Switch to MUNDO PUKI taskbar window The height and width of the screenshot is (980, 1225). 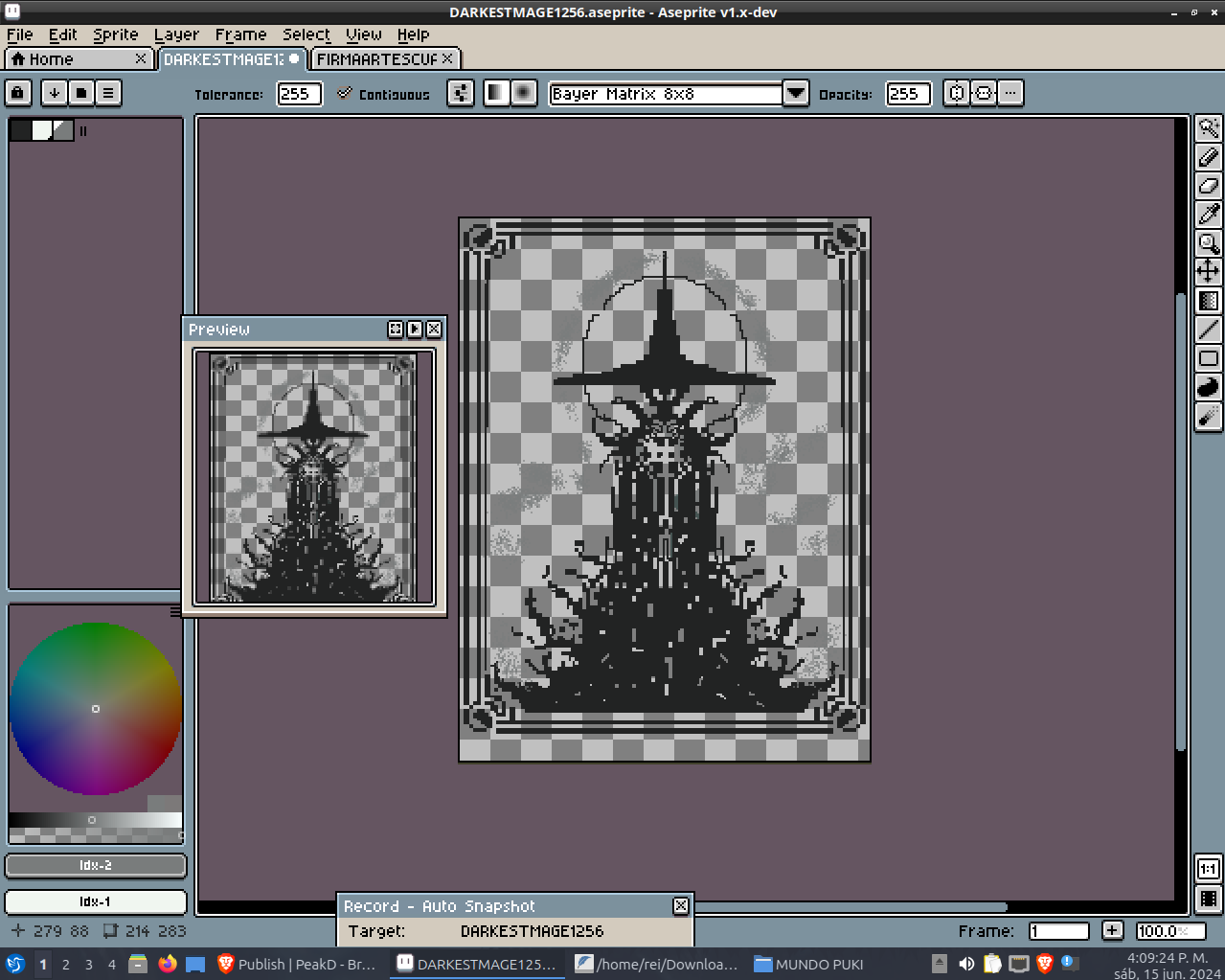(809, 964)
